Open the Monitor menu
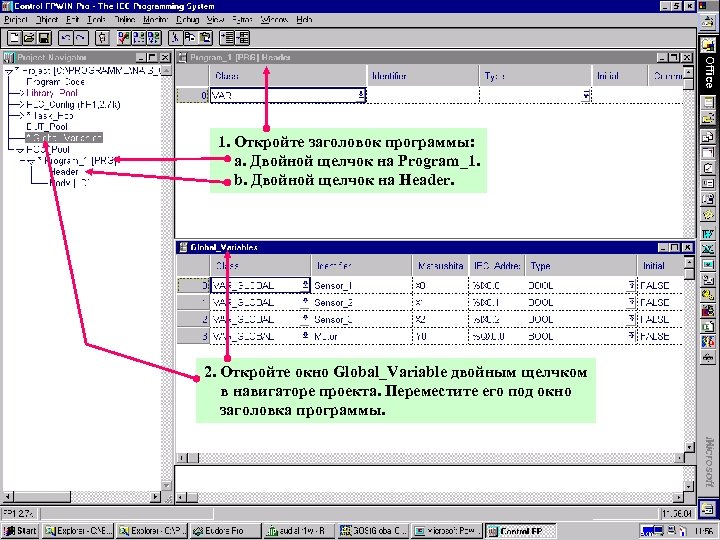 [x=156, y=20]
